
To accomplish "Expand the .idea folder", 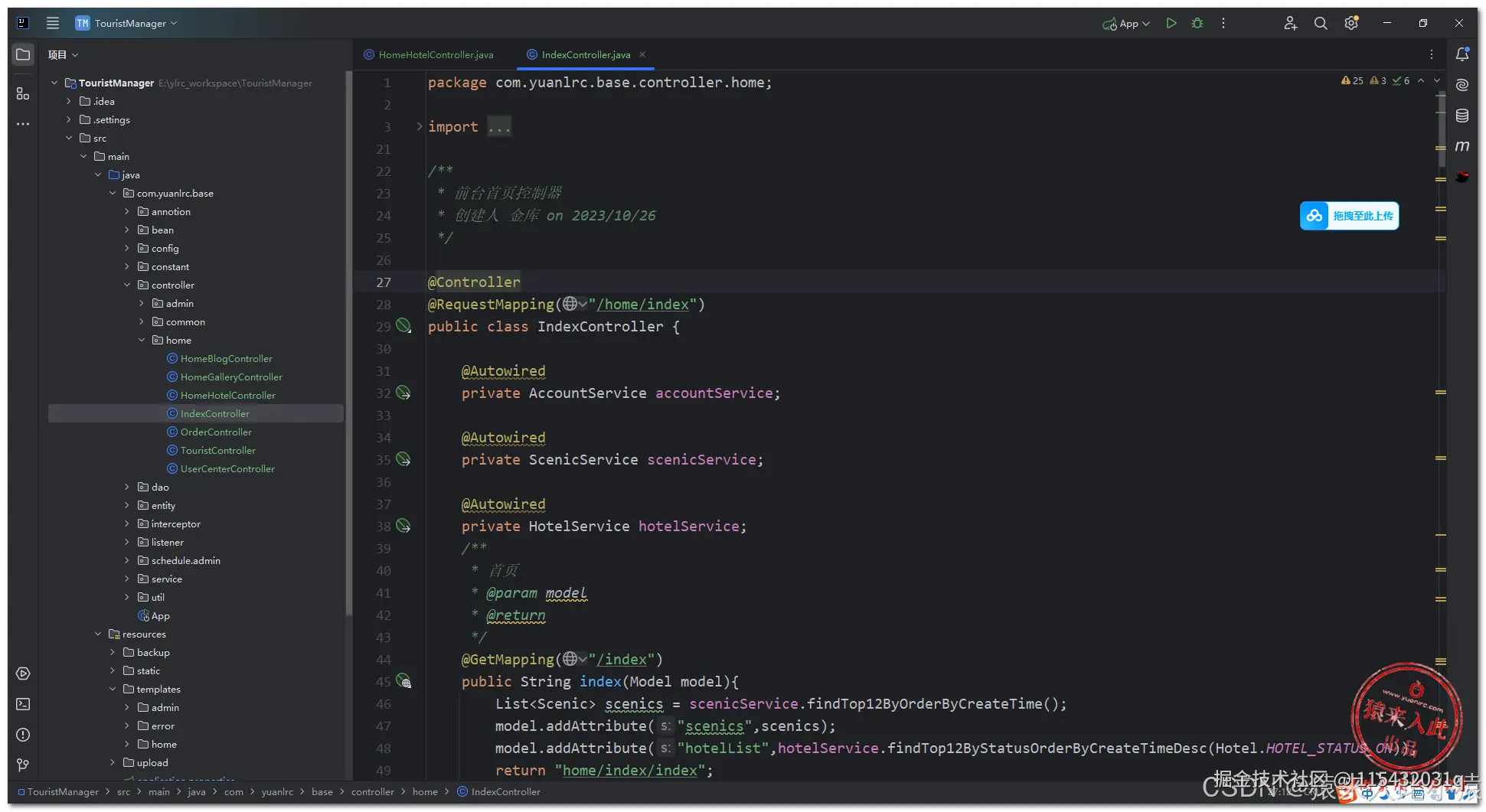I will tap(68, 101).
